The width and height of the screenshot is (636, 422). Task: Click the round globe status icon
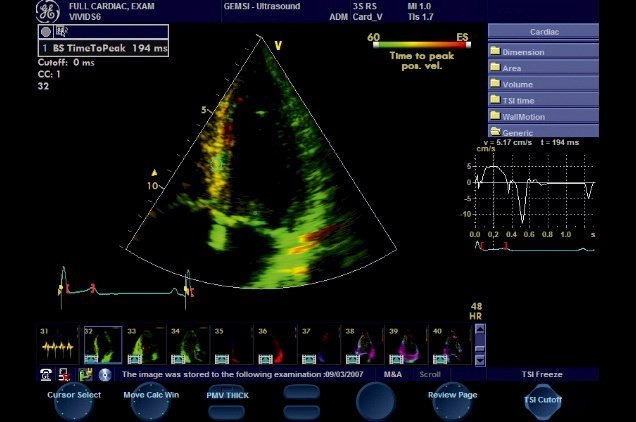[x=103, y=375]
